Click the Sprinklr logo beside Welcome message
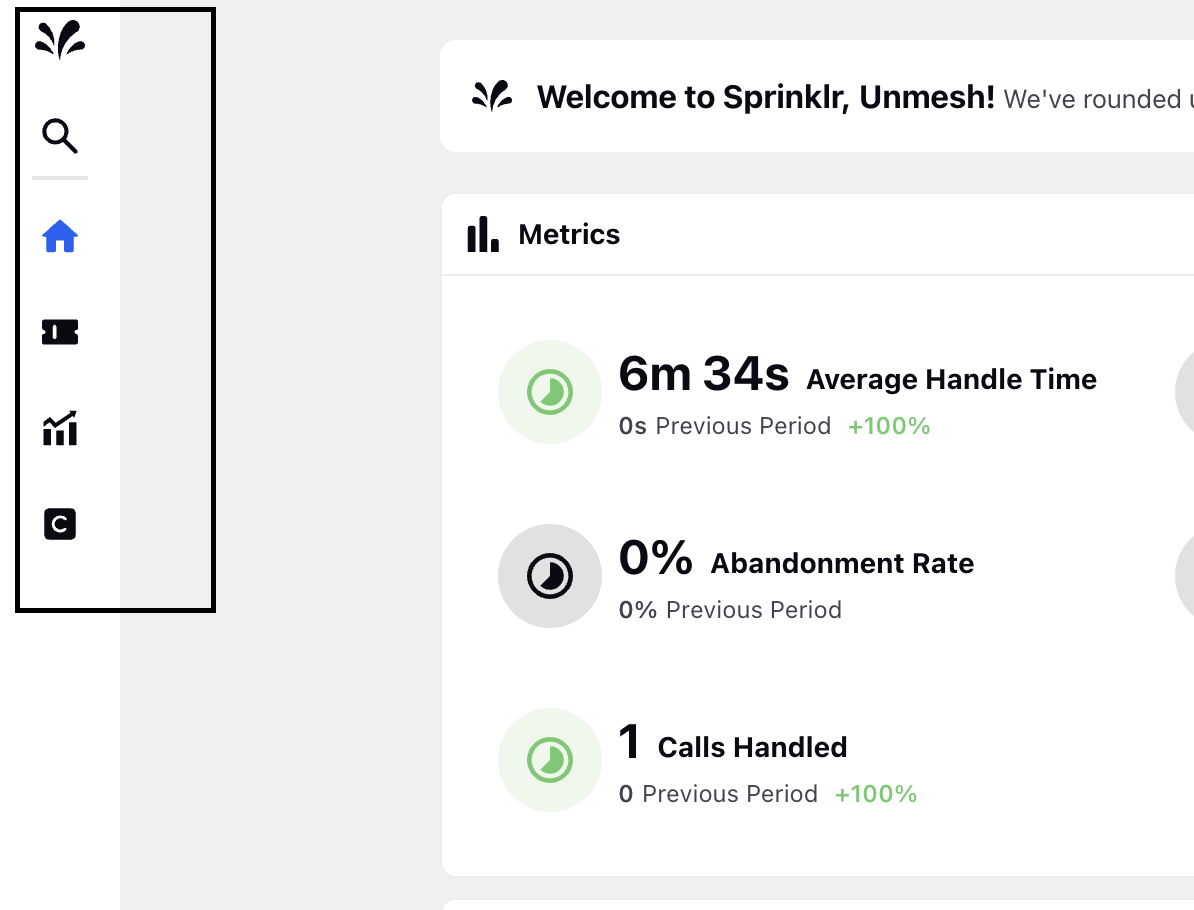1194x910 pixels. (493, 97)
